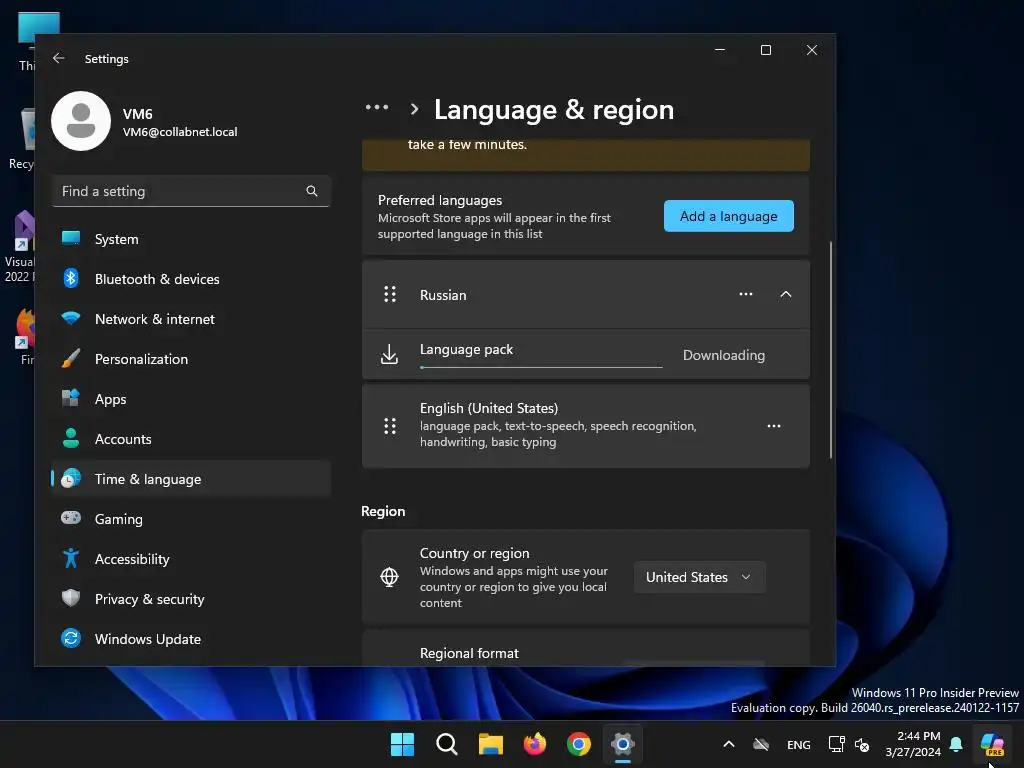Open Windows Update settings

click(x=191, y=639)
